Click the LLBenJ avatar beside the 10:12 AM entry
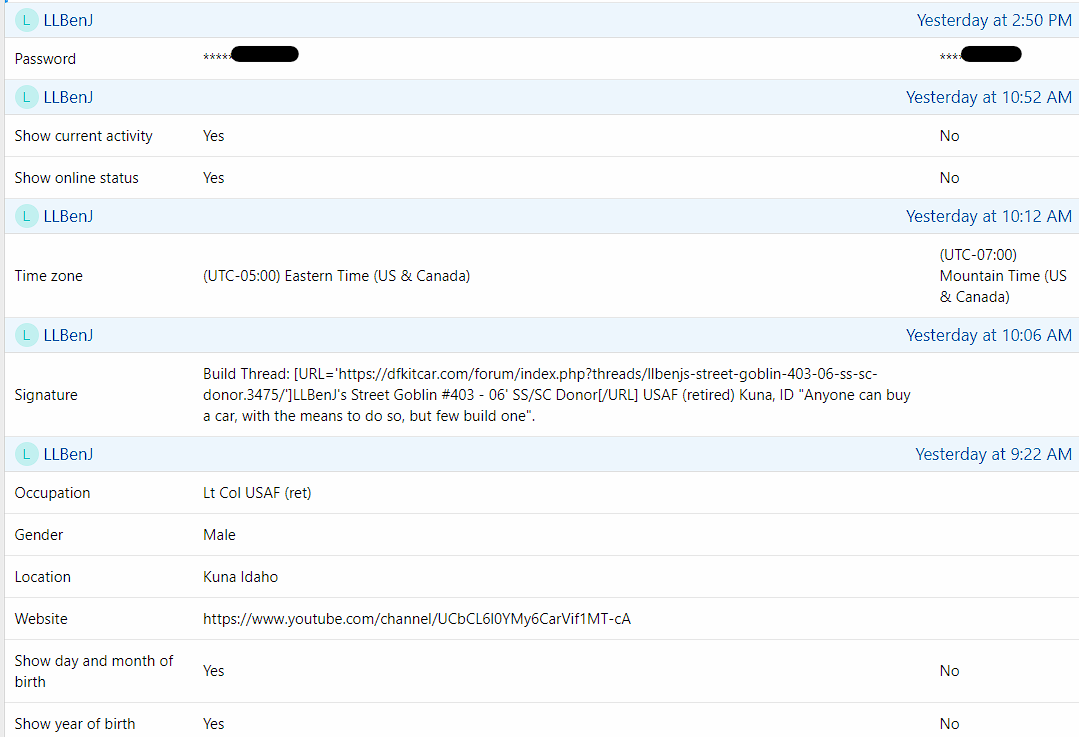Image resolution: width=1079 pixels, height=737 pixels. pyautogui.click(x=26, y=216)
